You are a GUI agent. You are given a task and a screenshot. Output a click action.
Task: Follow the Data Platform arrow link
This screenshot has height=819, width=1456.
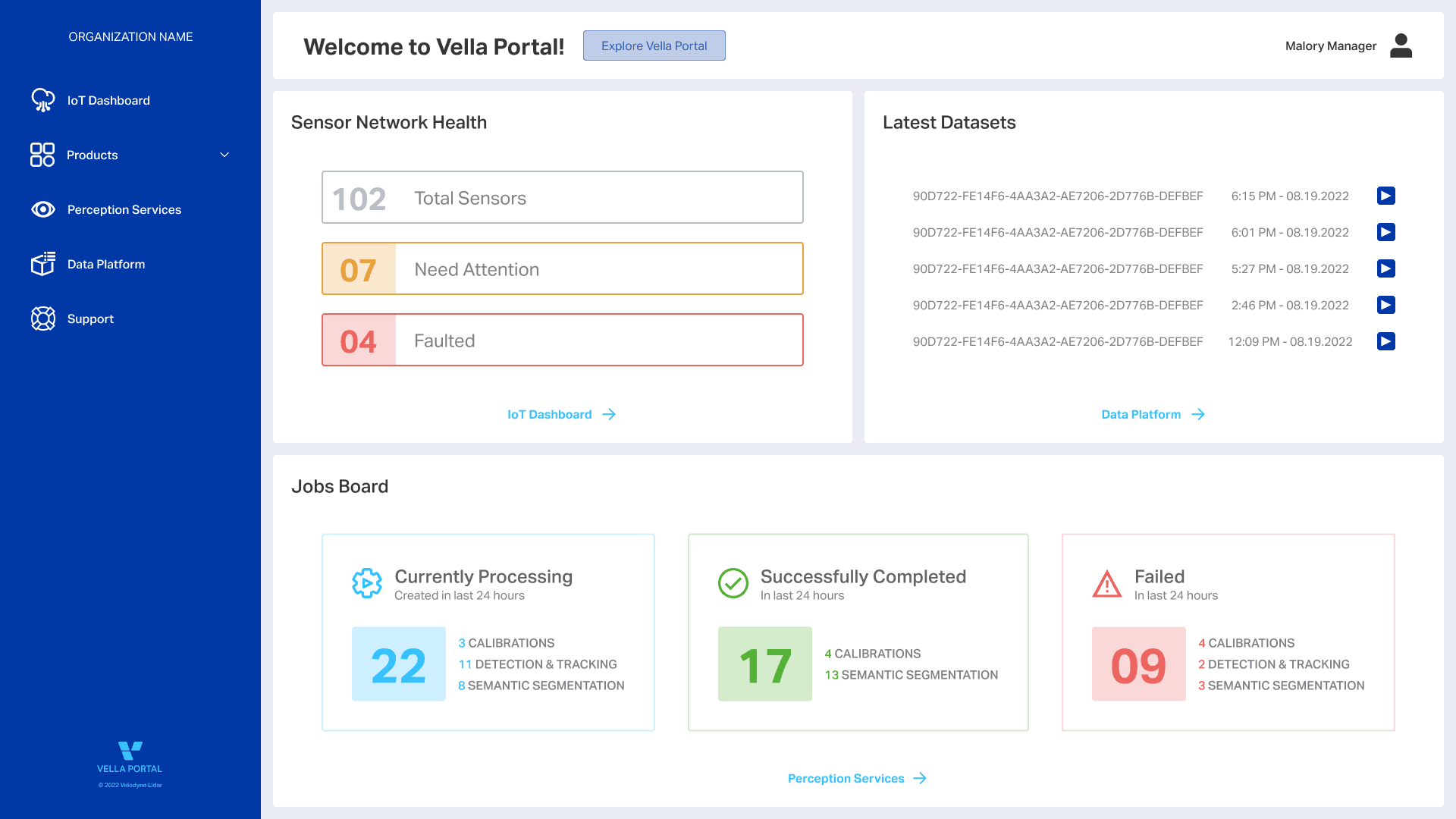point(1153,415)
